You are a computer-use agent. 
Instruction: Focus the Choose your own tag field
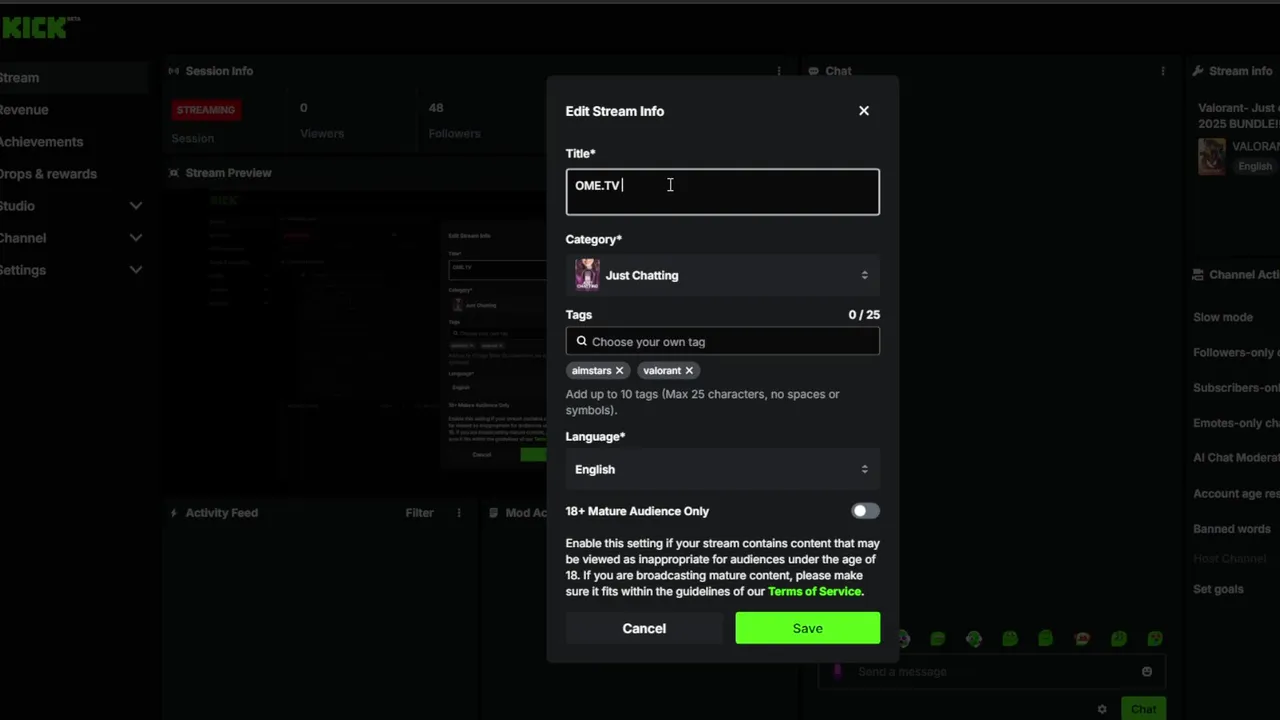[722, 341]
